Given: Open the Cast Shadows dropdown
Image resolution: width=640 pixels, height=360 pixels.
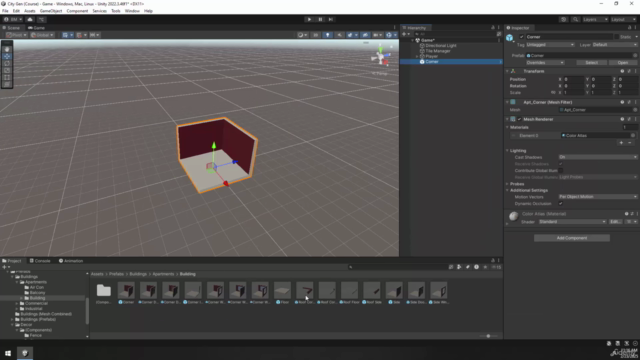Looking at the screenshot, I should pos(598,157).
